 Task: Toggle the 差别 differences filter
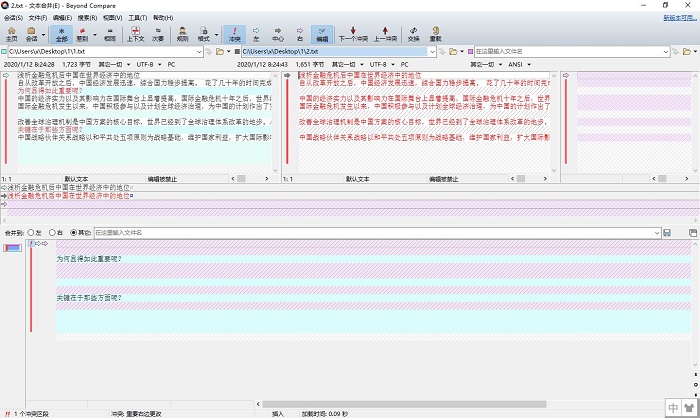click(x=82, y=34)
